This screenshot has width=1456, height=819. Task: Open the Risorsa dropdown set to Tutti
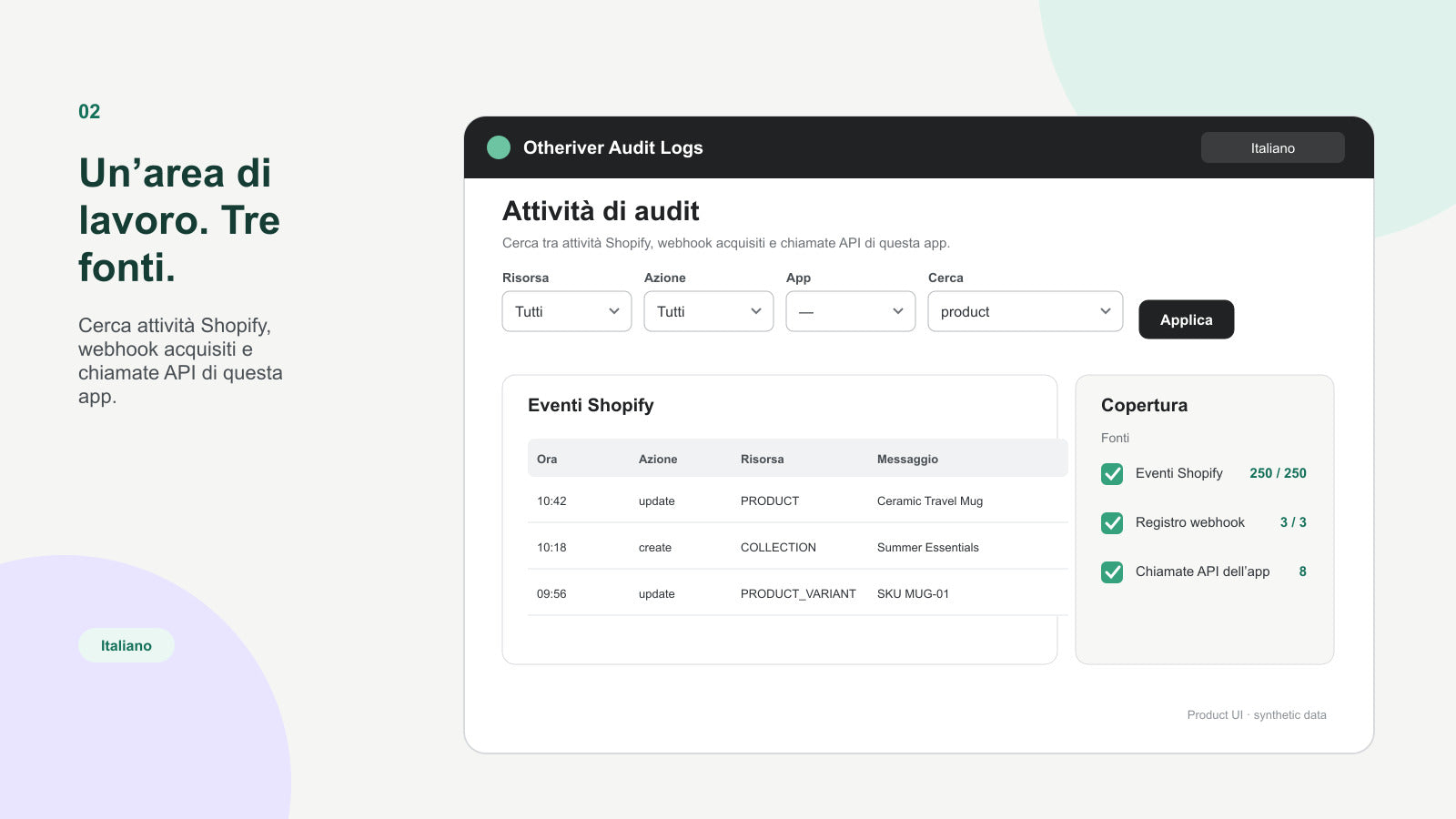567,311
